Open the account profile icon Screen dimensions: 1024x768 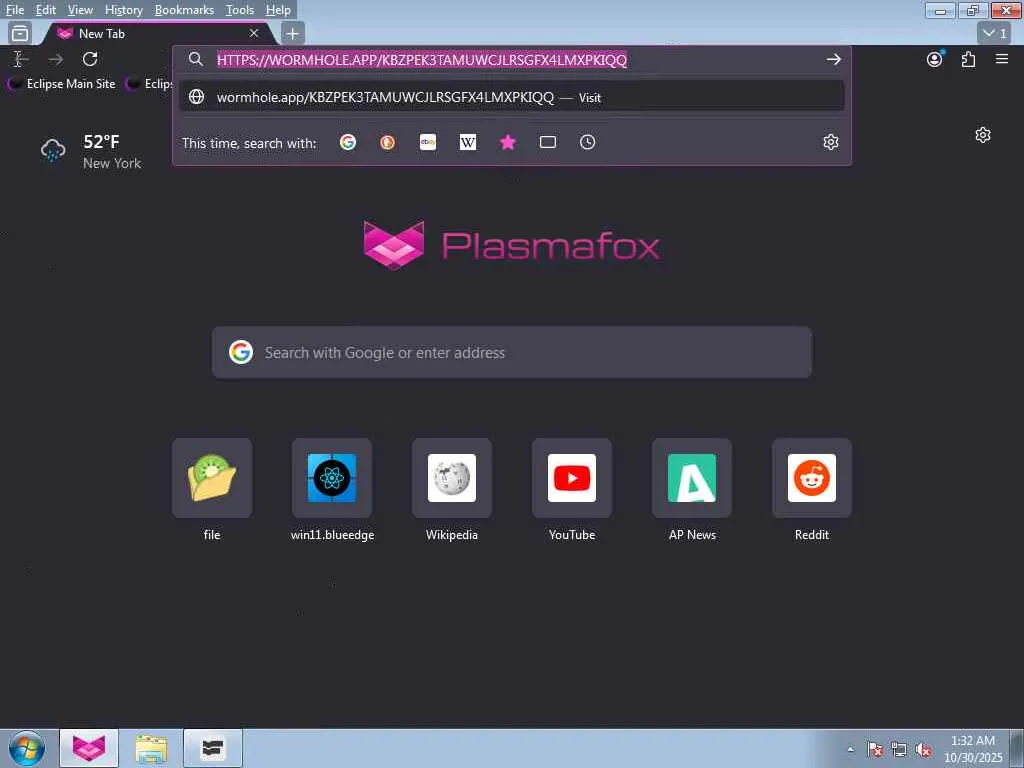tap(935, 59)
